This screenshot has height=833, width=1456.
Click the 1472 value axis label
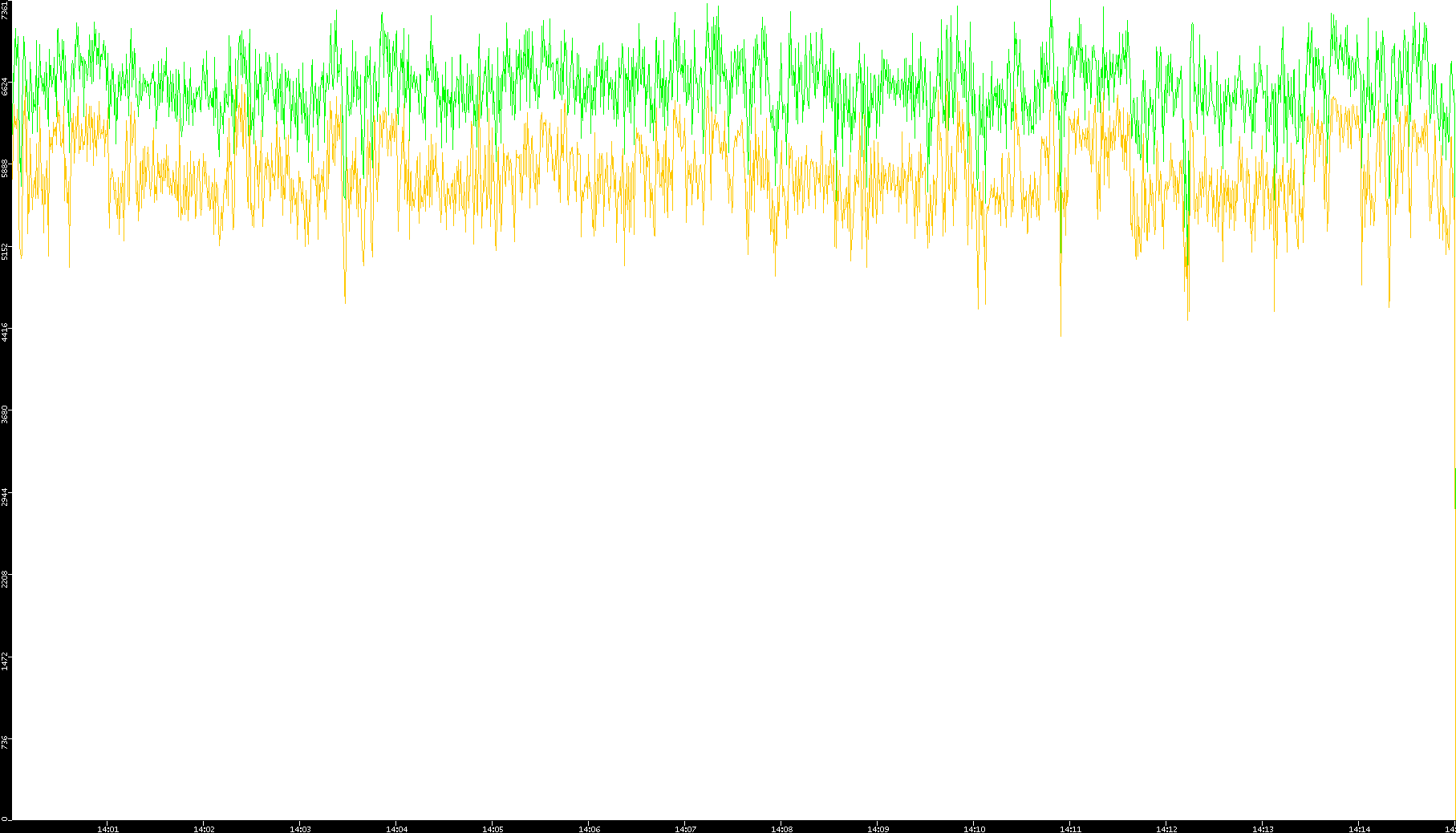[6, 661]
